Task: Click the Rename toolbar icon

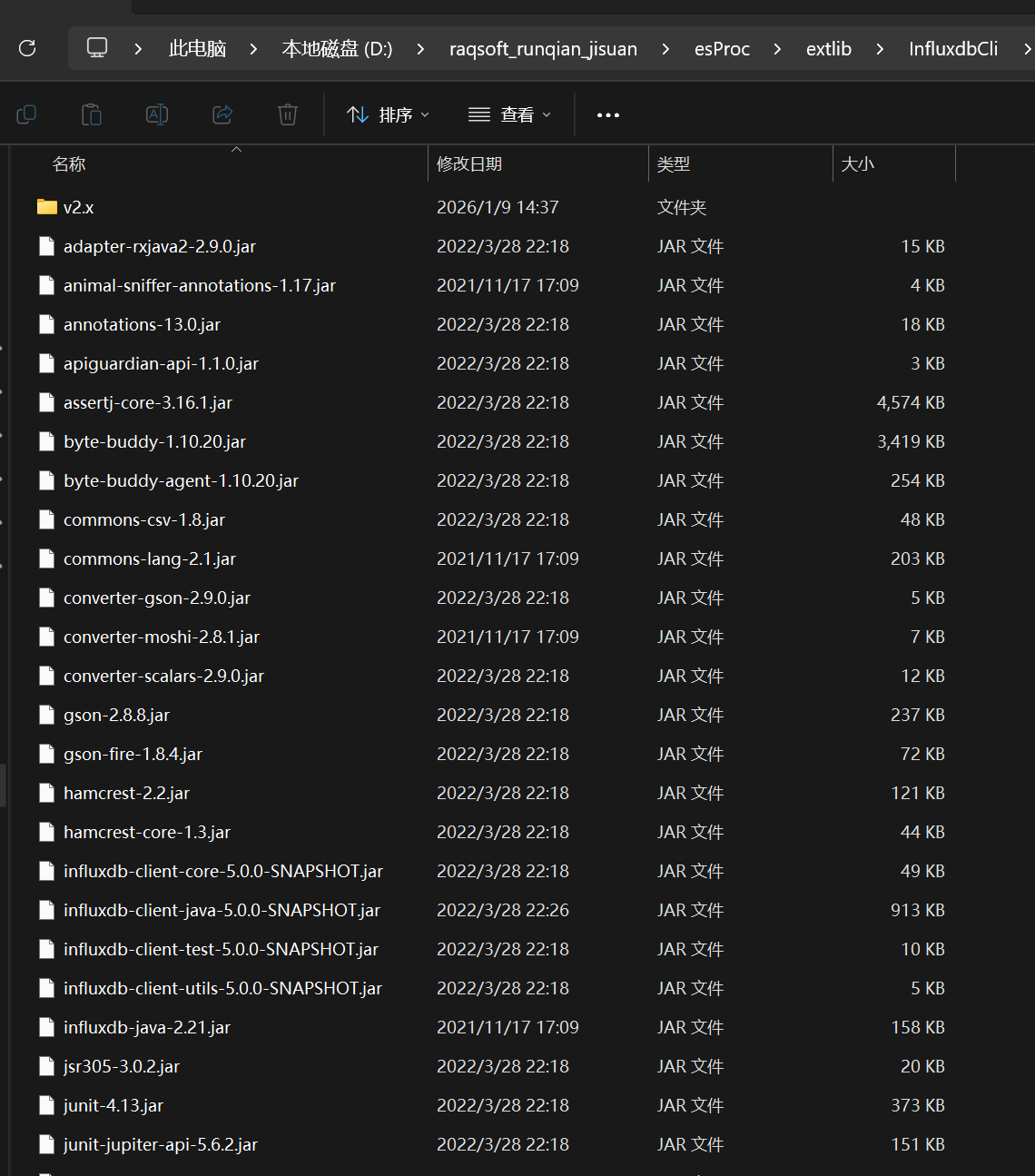Action: click(x=157, y=114)
